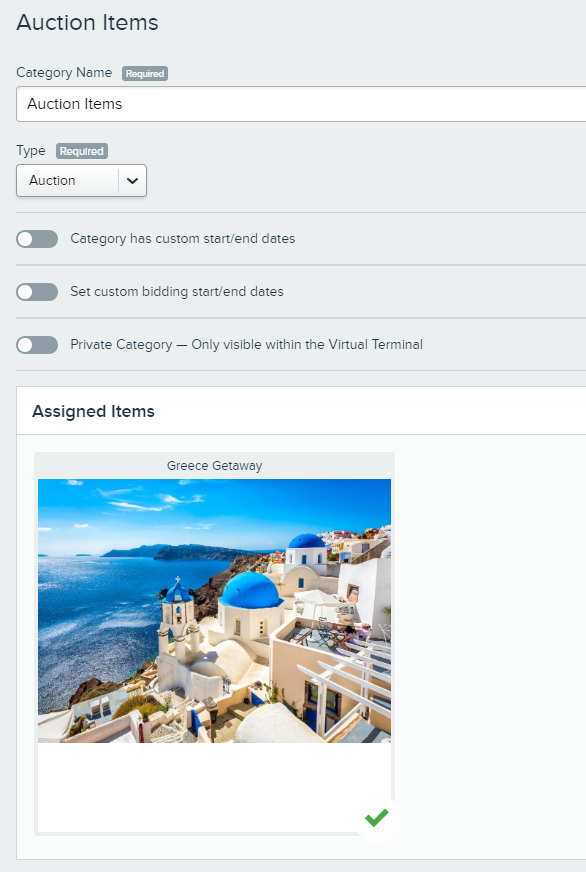The image size is (586, 872).
Task: Click the 'Set custom bidding start/end dates' label
Action: click(177, 291)
